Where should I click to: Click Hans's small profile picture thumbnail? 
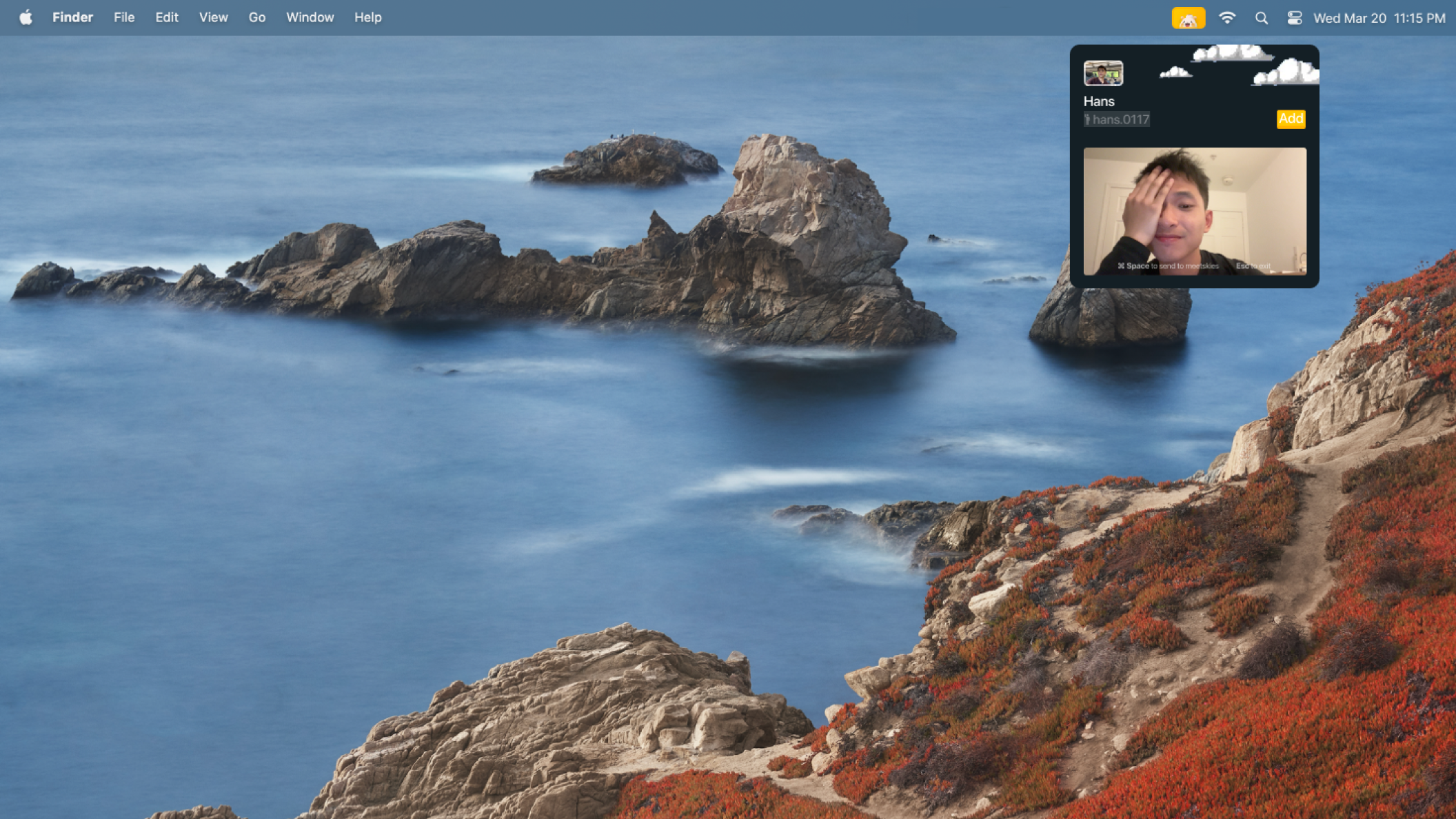(1103, 73)
